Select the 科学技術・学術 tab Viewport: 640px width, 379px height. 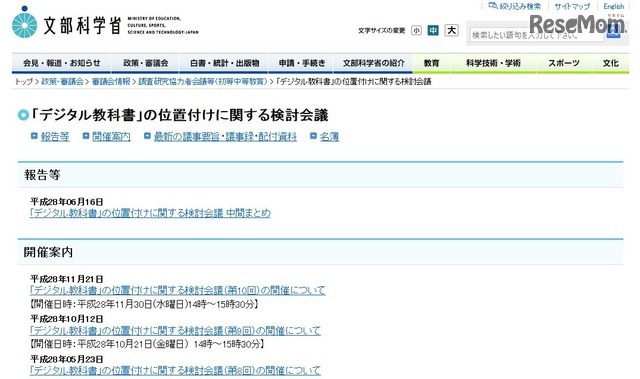tap(493, 63)
